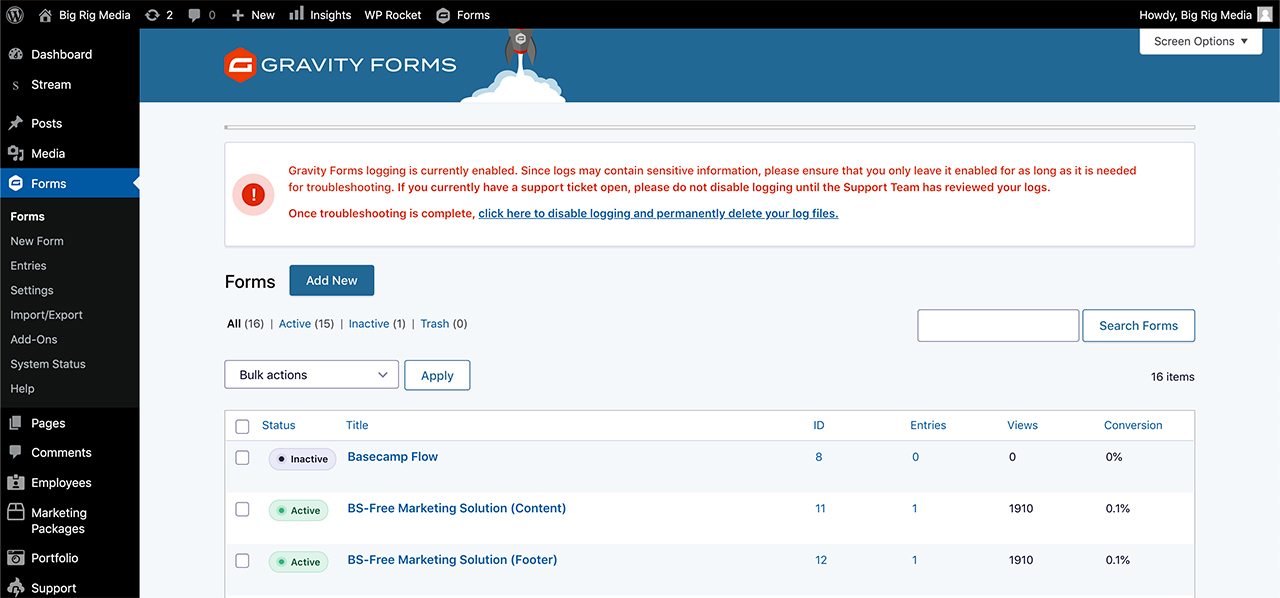Click the Pages icon in the sidebar
The width and height of the screenshot is (1280, 598).
(x=15, y=424)
